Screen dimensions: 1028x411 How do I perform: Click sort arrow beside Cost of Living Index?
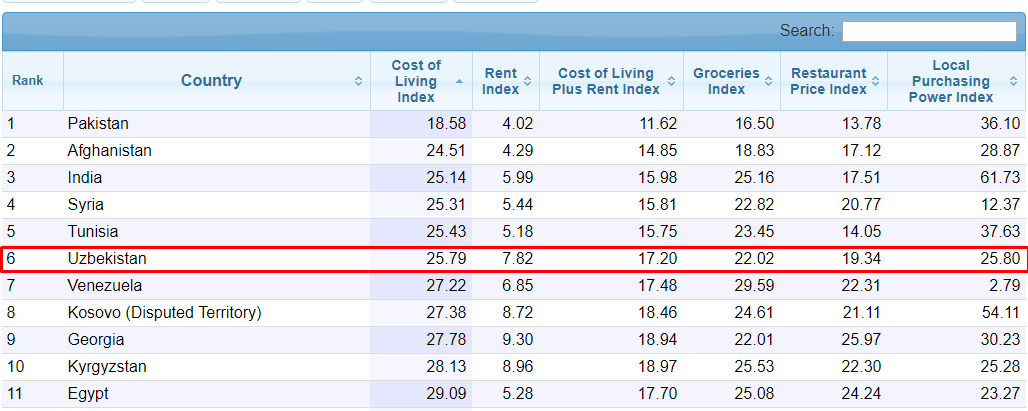459,81
